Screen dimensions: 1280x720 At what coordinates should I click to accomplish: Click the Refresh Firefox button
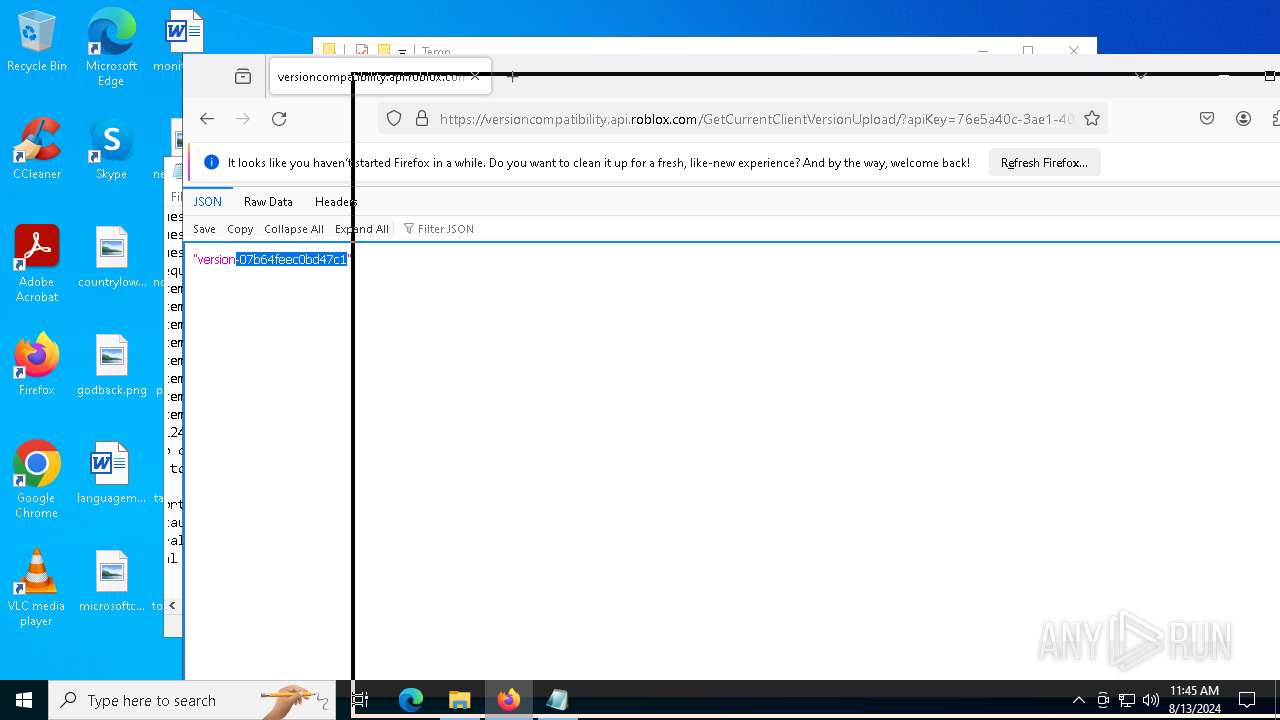(x=1044, y=162)
